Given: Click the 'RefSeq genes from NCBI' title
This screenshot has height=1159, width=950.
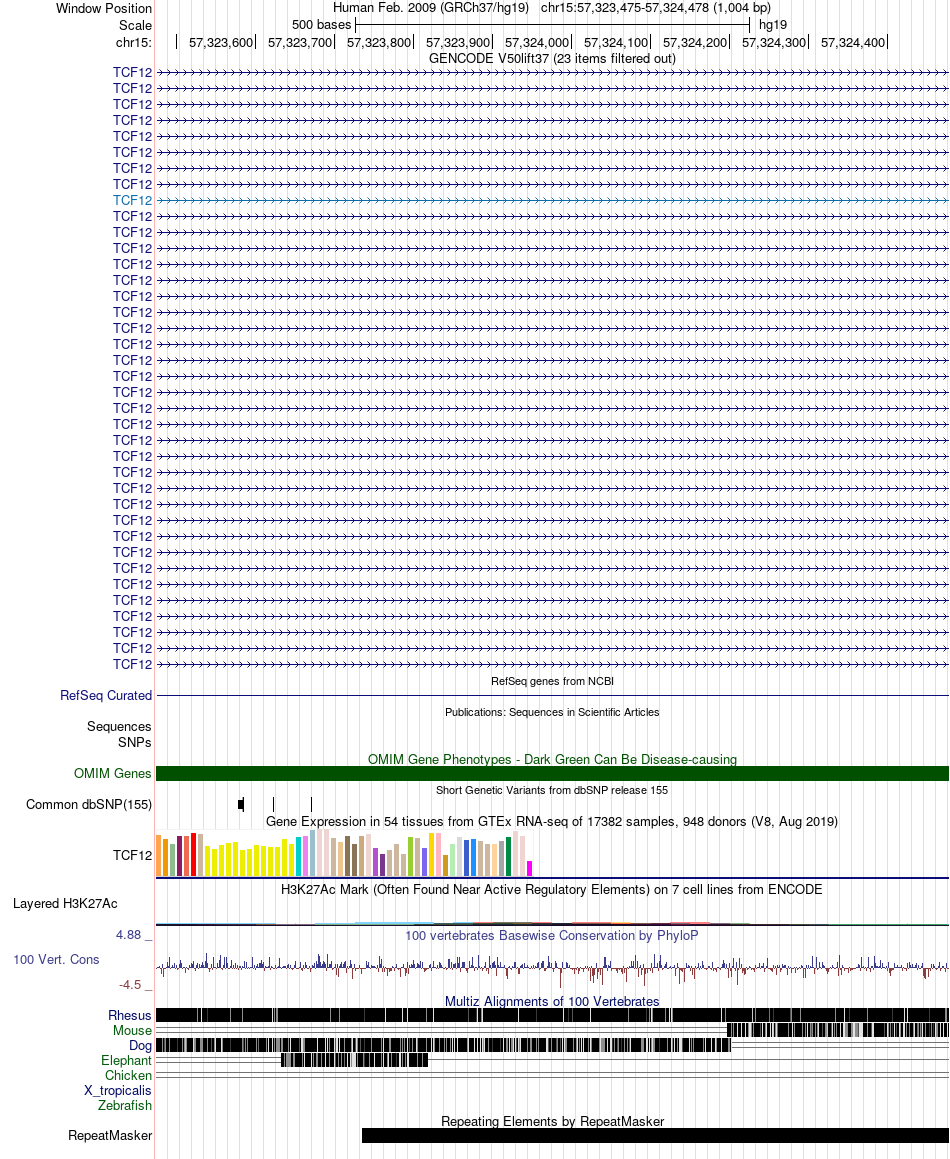Looking at the screenshot, I should 552,681.
